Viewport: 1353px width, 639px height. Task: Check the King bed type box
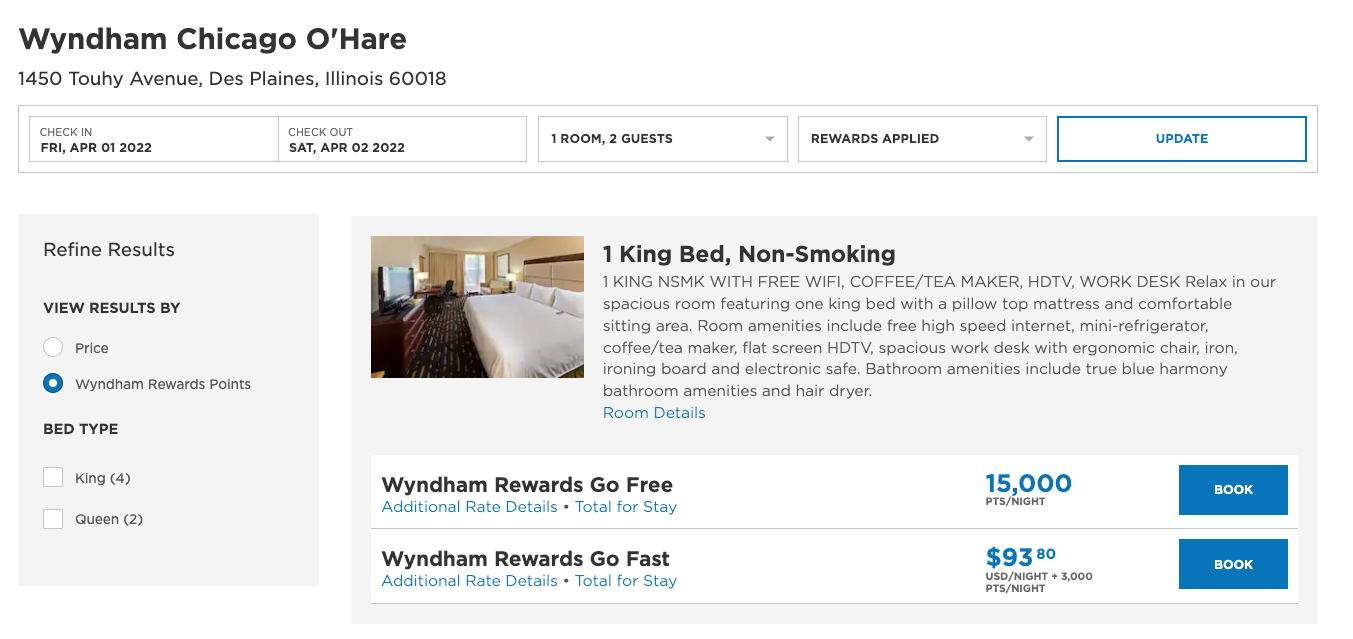[53, 478]
